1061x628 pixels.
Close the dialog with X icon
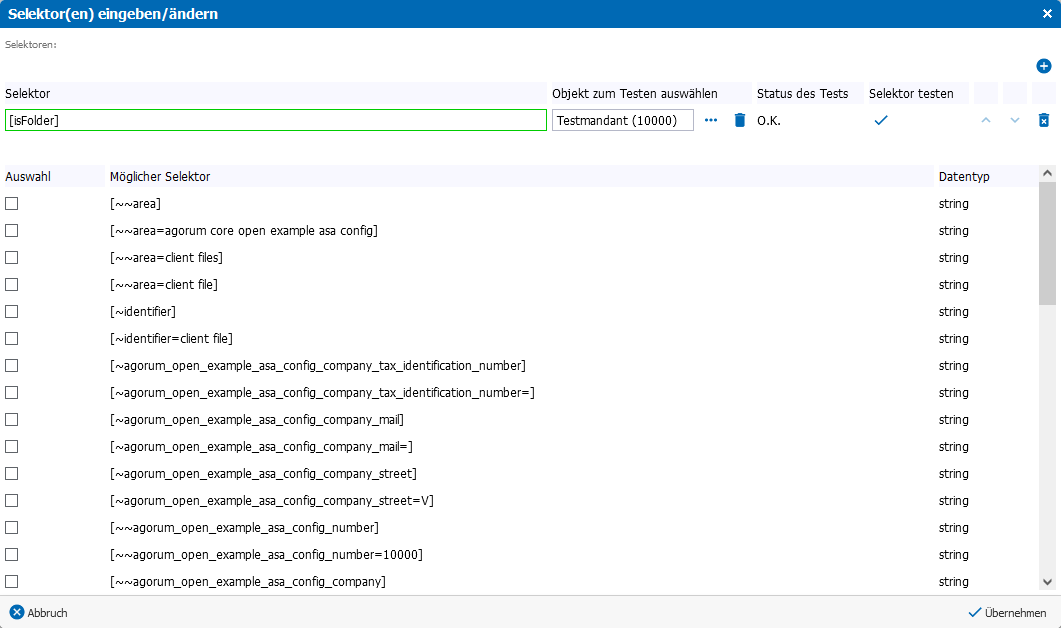(x=1047, y=14)
